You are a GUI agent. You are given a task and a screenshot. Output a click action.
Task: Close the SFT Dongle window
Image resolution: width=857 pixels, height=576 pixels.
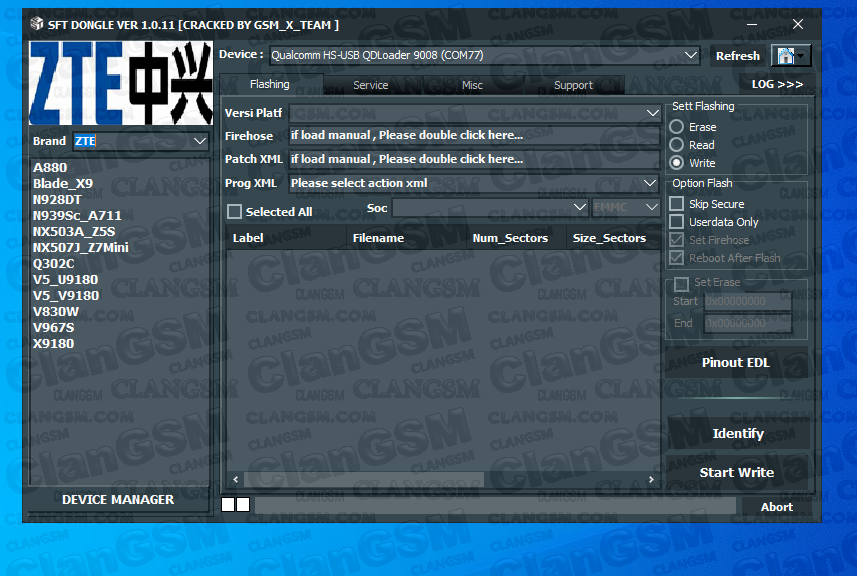point(798,24)
